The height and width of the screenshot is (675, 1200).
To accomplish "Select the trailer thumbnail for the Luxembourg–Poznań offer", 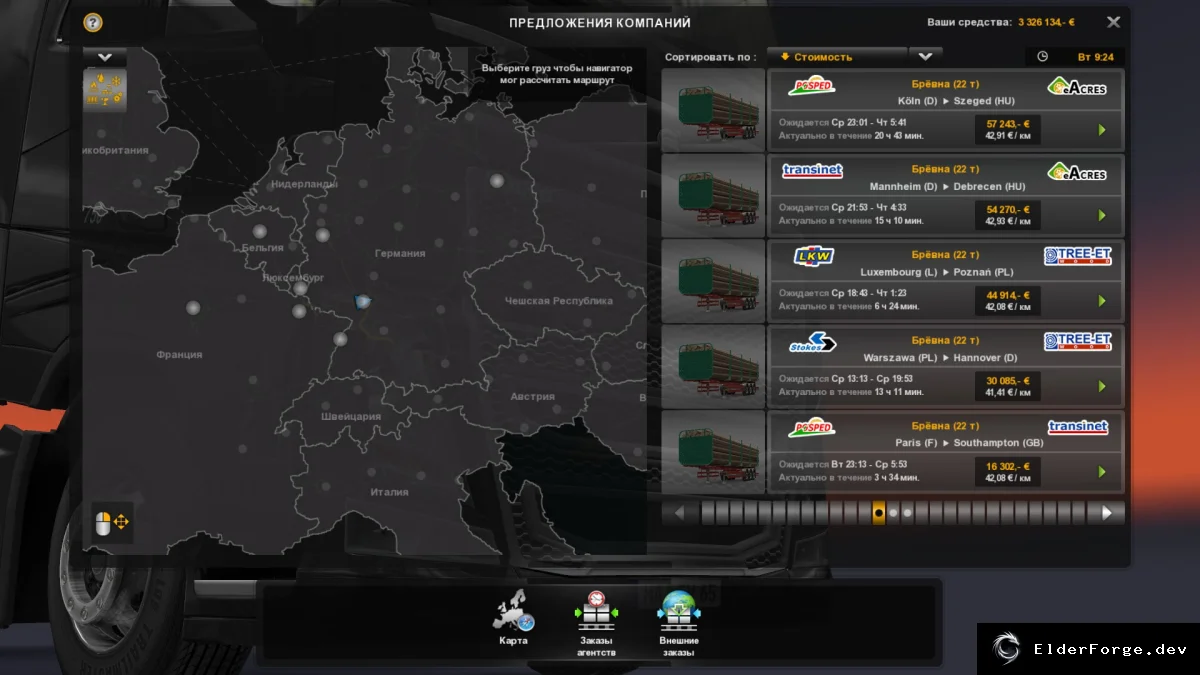I will point(713,281).
